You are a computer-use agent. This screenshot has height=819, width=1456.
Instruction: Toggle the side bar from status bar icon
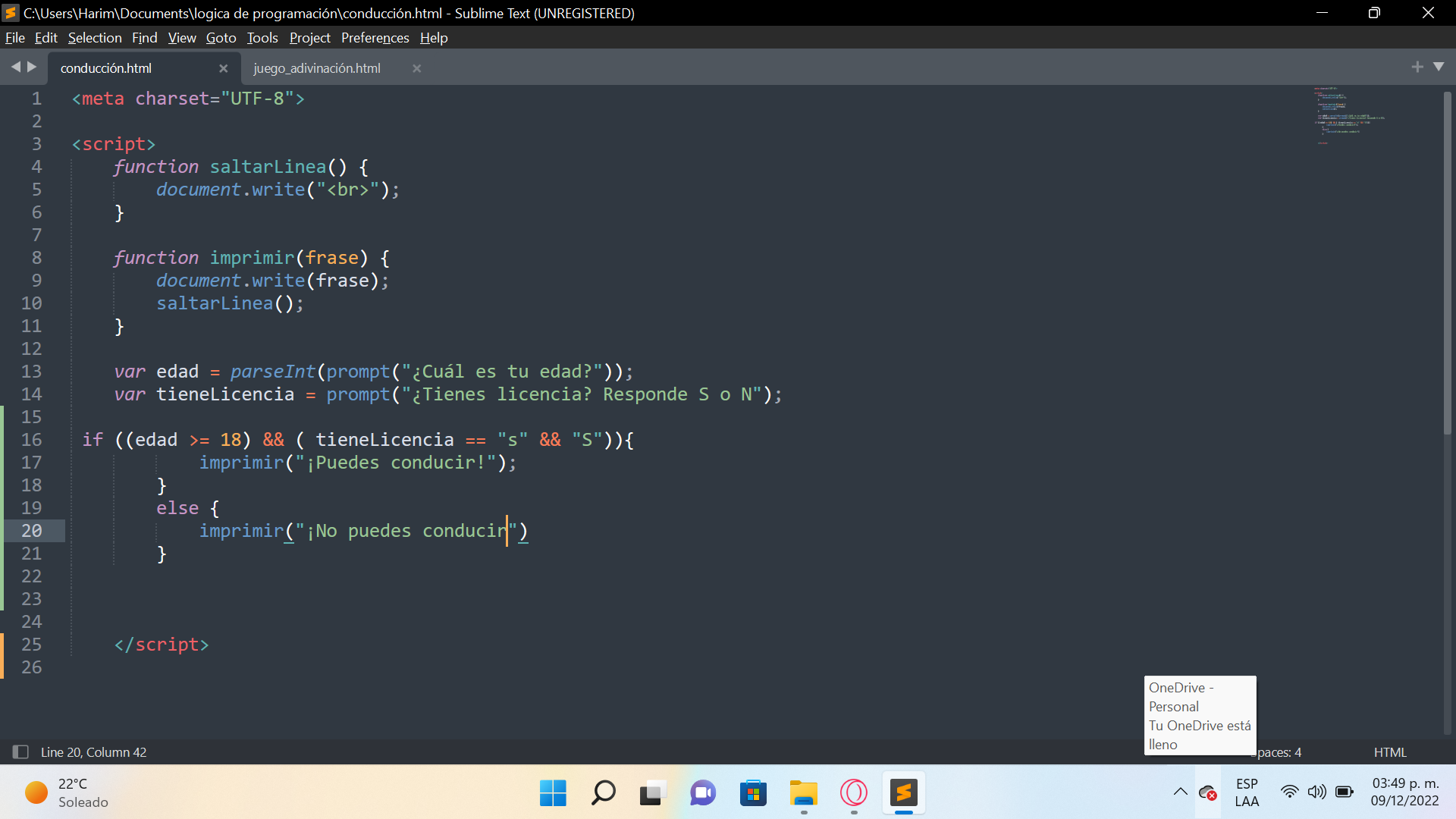coord(20,752)
